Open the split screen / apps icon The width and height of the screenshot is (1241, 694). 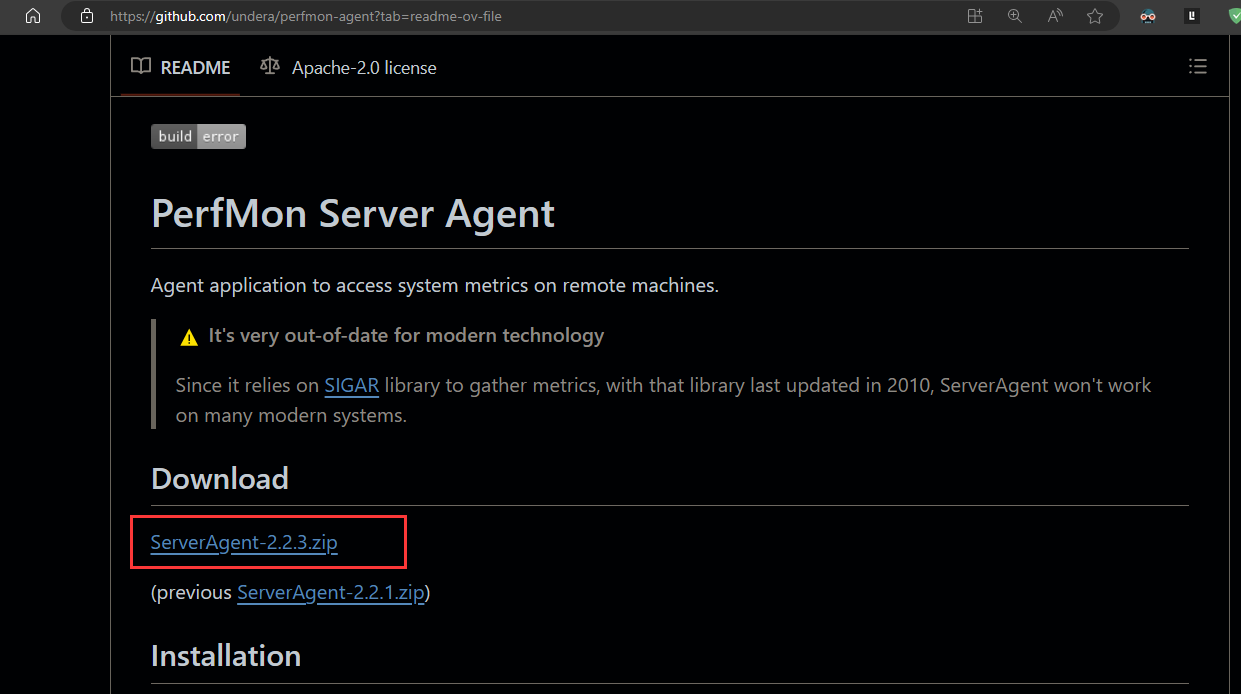point(975,16)
